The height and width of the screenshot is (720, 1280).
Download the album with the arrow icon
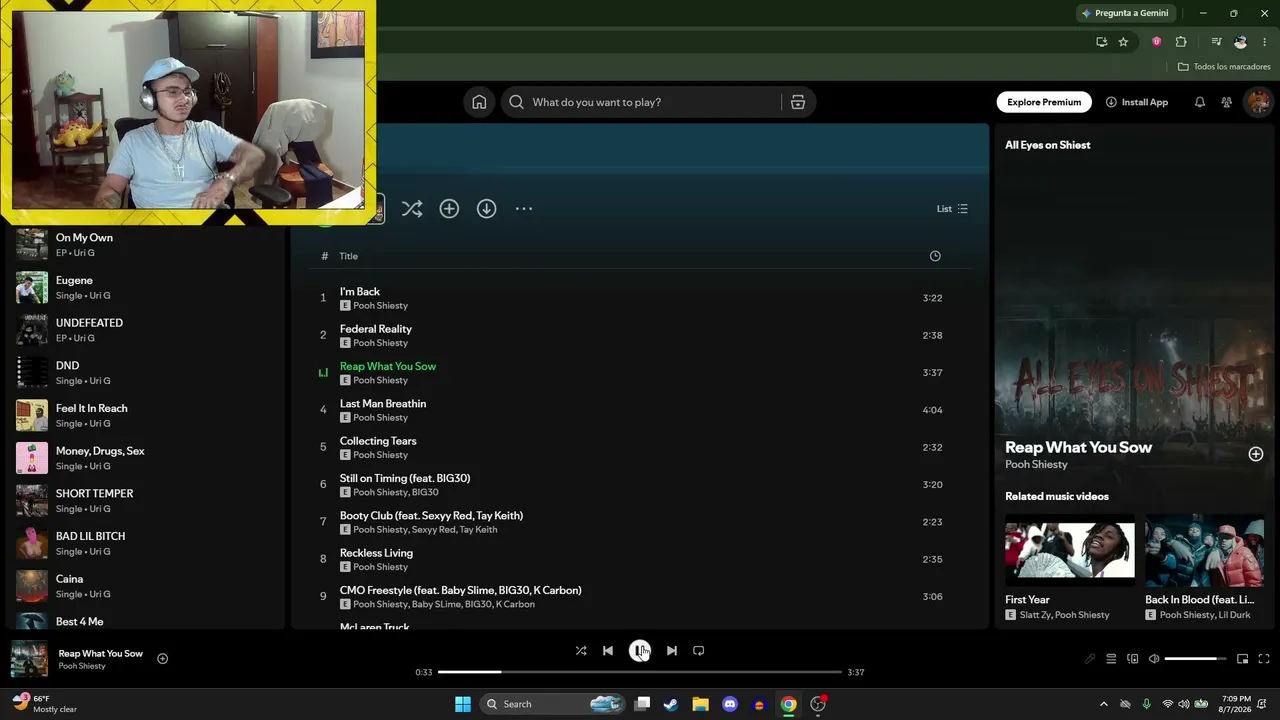(486, 209)
